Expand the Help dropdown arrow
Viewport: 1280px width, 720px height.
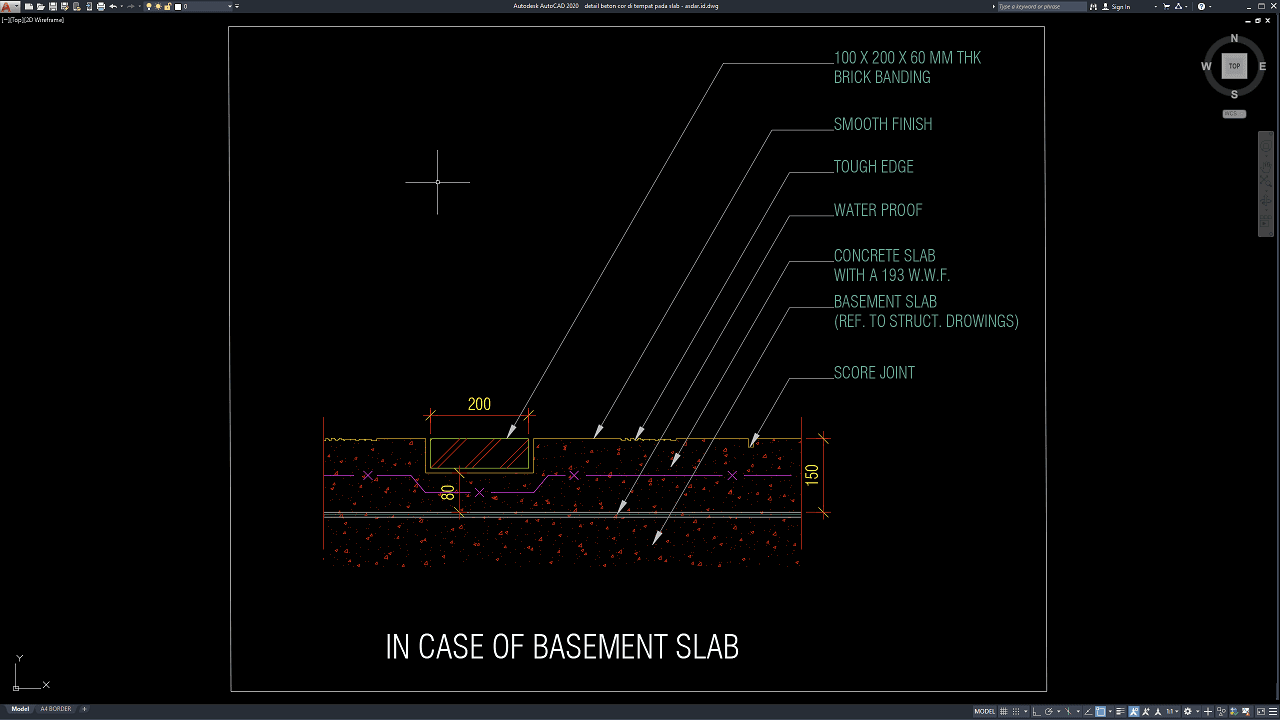click(x=1212, y=6)
